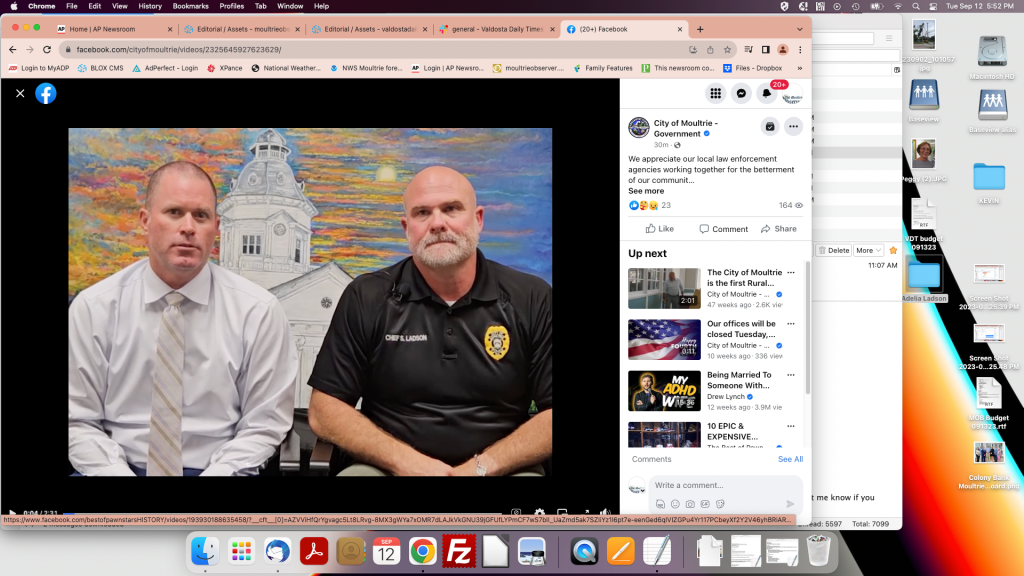
Task: Open options for "The City of Moultrie" video
Action: pyautogui.click(x=791, y=272)
